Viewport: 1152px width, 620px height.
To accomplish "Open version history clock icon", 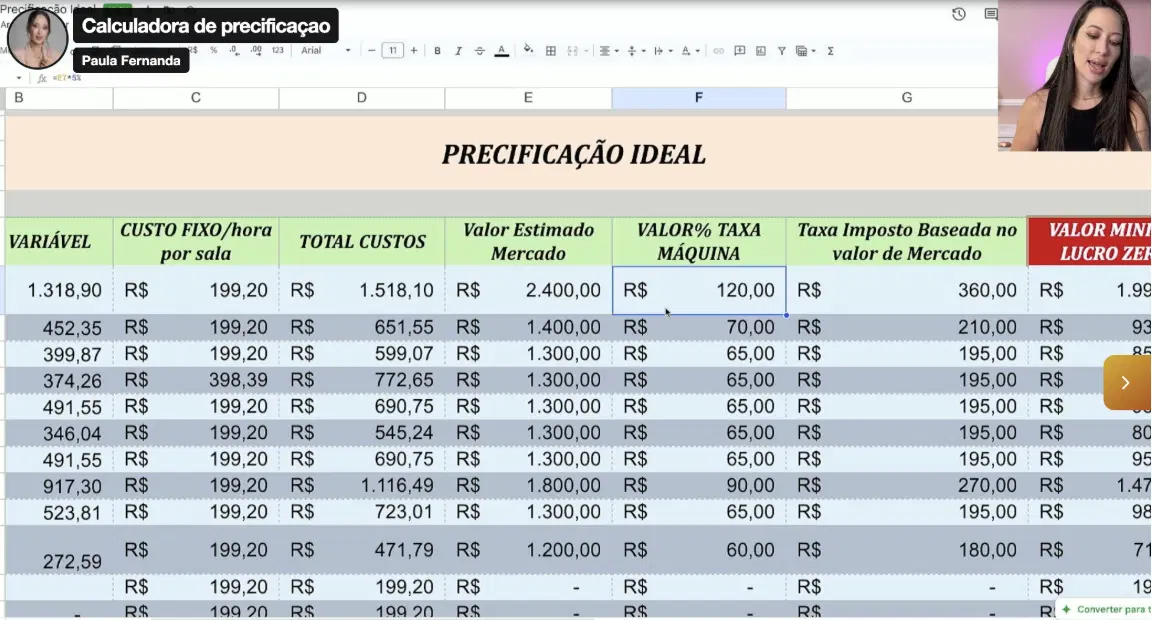I will tap(959, 14).
